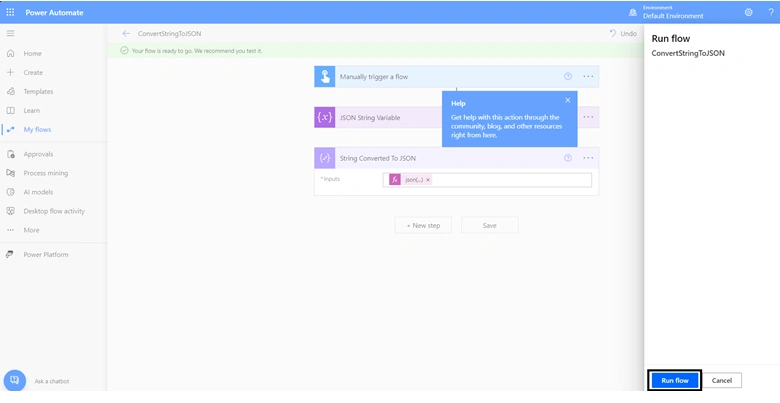Open the menu for String Converted To JSON

click(588, 158)
